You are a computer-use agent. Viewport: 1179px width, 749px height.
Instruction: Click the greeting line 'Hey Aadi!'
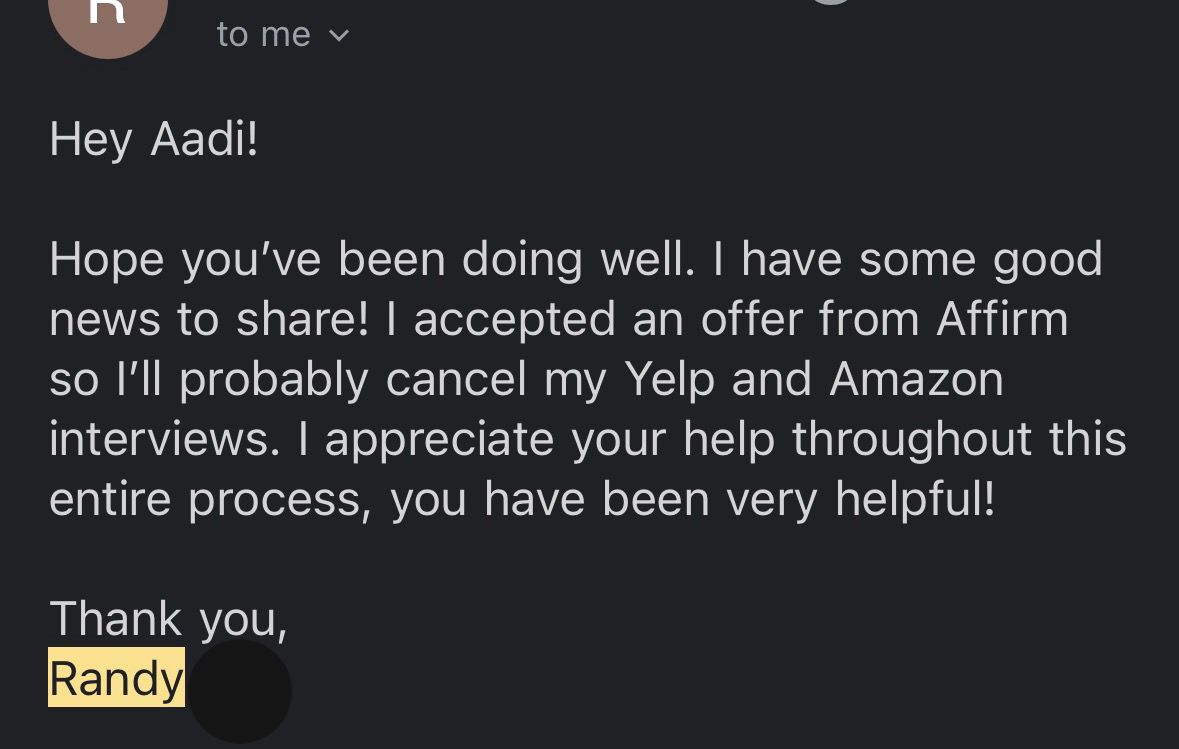(x=153, y=139)
